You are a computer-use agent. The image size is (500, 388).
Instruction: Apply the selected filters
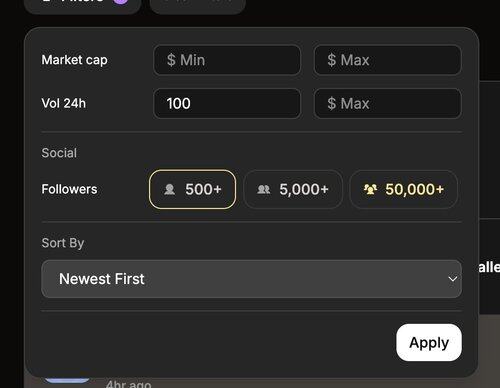coord(429,342)
